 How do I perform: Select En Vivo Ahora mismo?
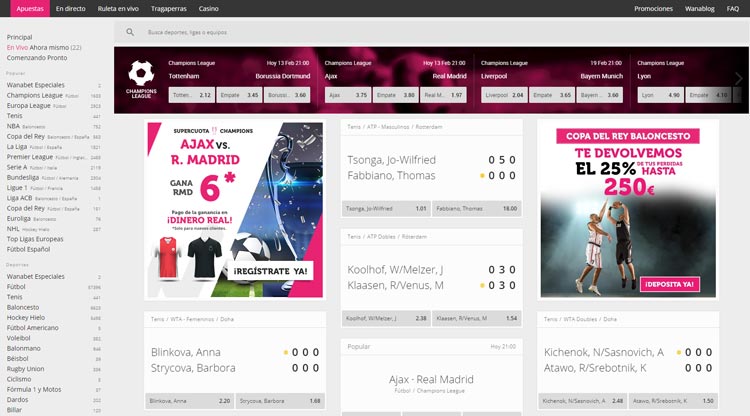(x=44, y=47)
